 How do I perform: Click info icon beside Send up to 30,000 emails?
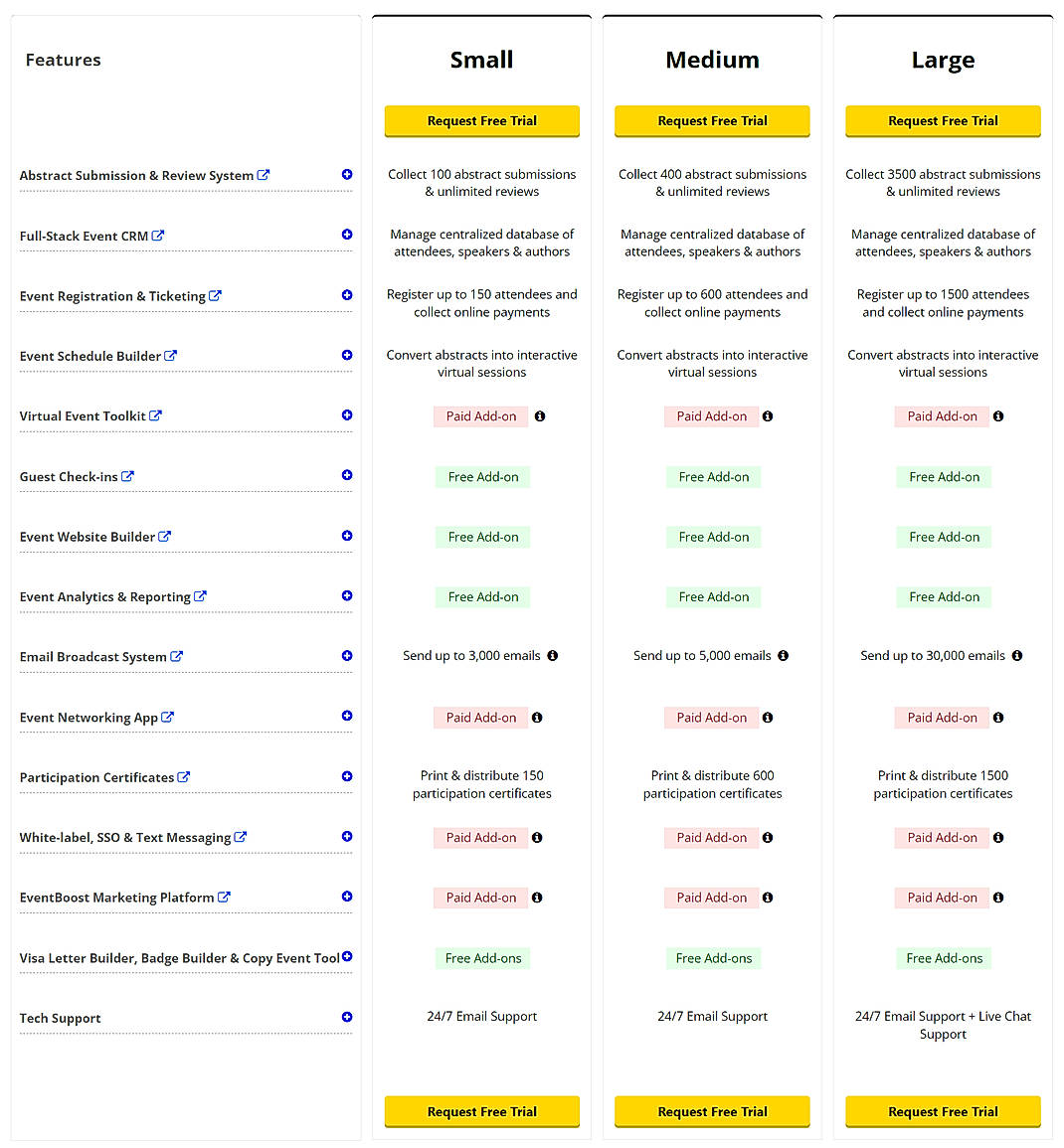click(x=1016, y=655)
